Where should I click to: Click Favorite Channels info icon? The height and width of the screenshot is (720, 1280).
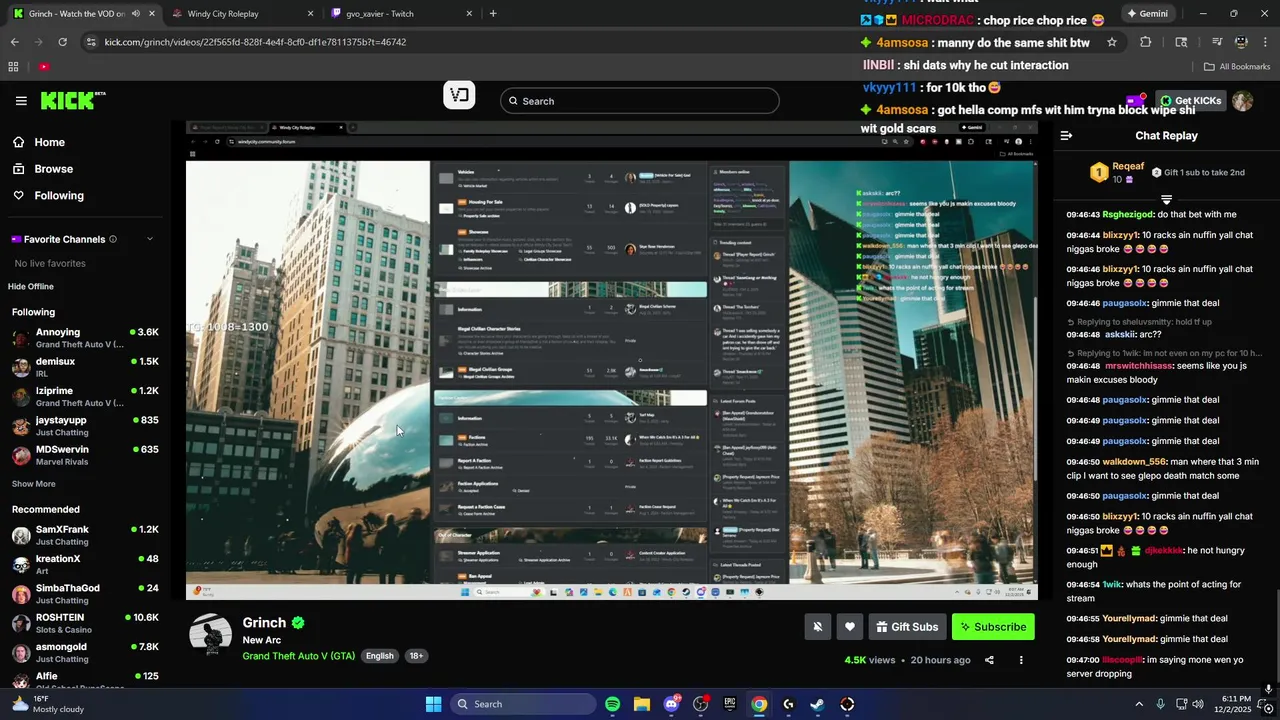113,239
